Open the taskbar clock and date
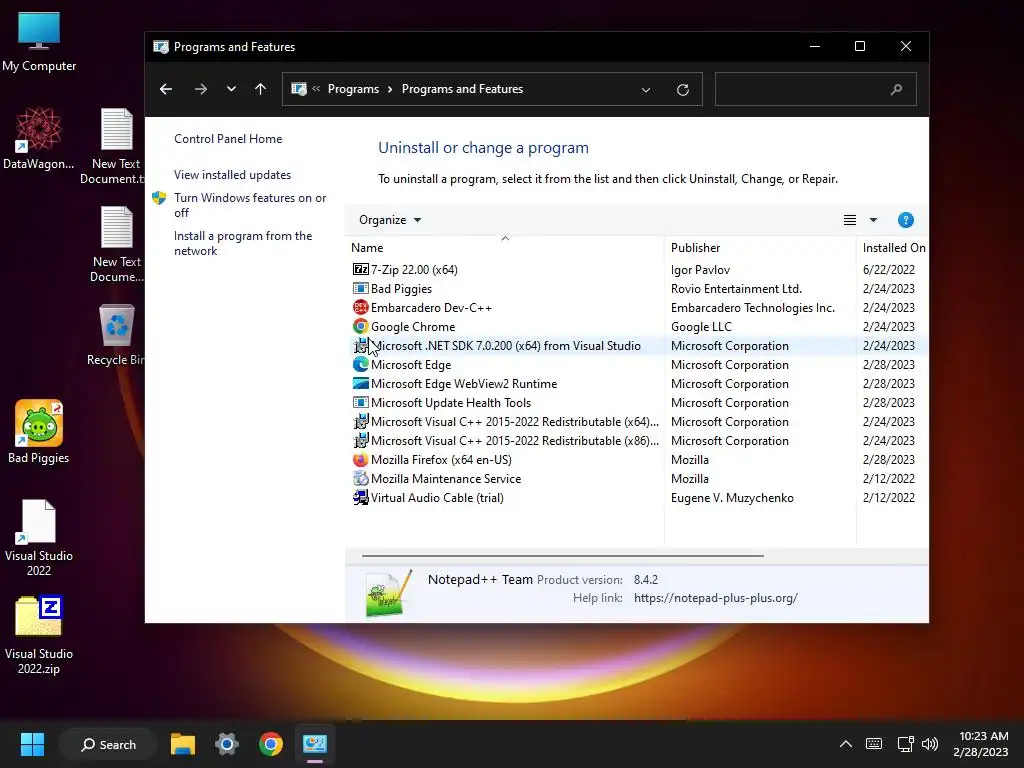 pyautogui.click(x=980, y=744)
